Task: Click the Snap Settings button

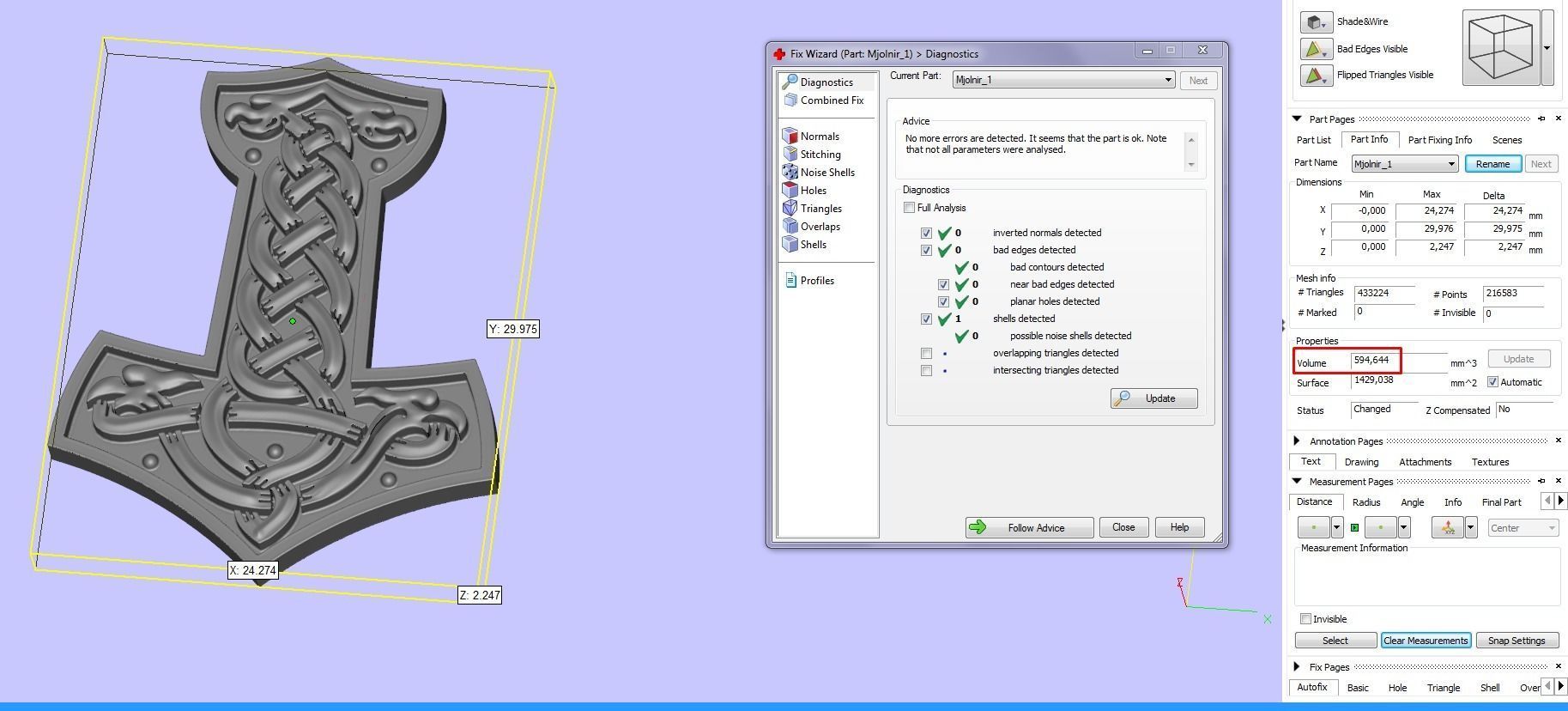Action: tap(1517, 641)
